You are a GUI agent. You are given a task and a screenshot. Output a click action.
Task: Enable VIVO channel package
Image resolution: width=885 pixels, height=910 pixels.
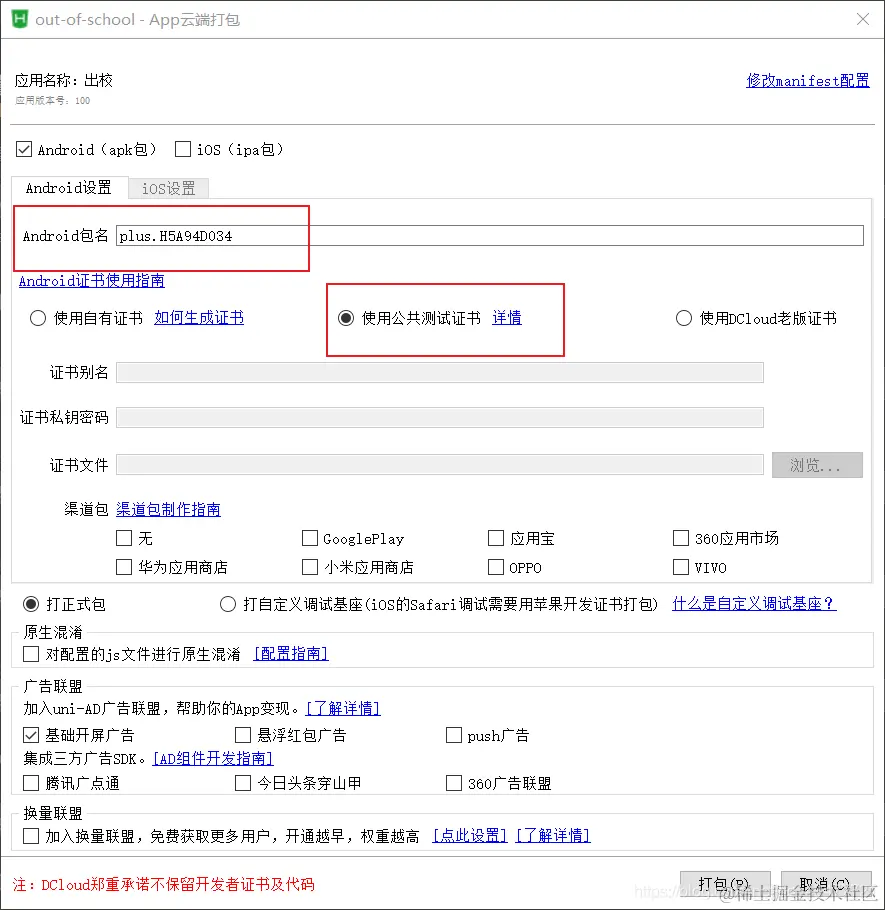pos(682,567)
